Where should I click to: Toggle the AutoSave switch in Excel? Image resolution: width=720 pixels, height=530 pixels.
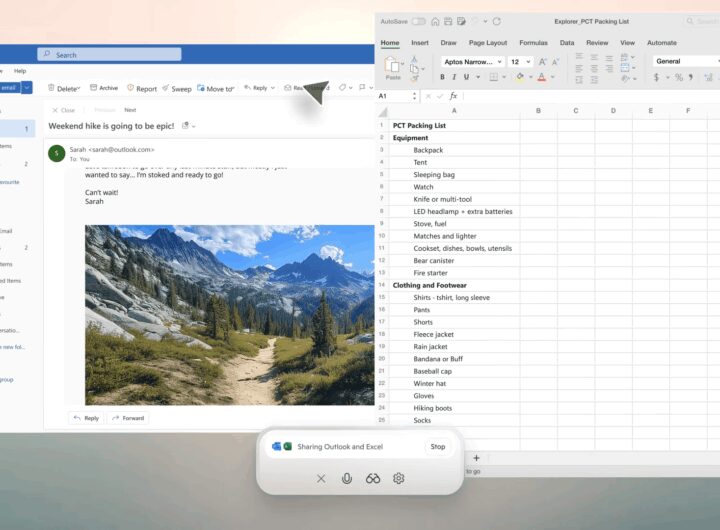(418, 21)
